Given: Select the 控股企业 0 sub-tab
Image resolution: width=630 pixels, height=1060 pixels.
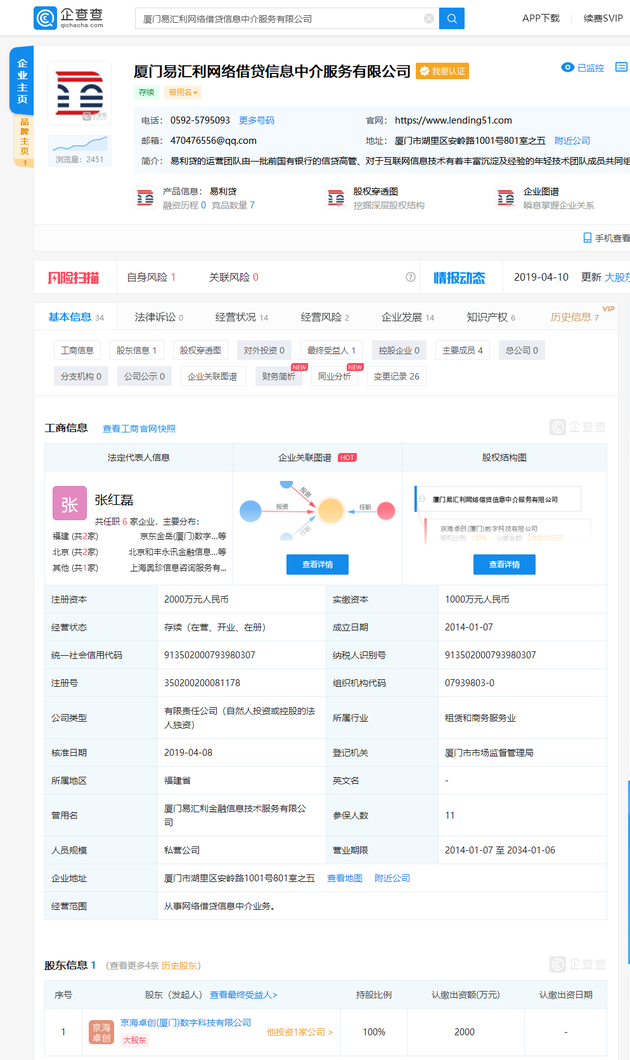Looking at the screenshot, I should click(399, 350).
